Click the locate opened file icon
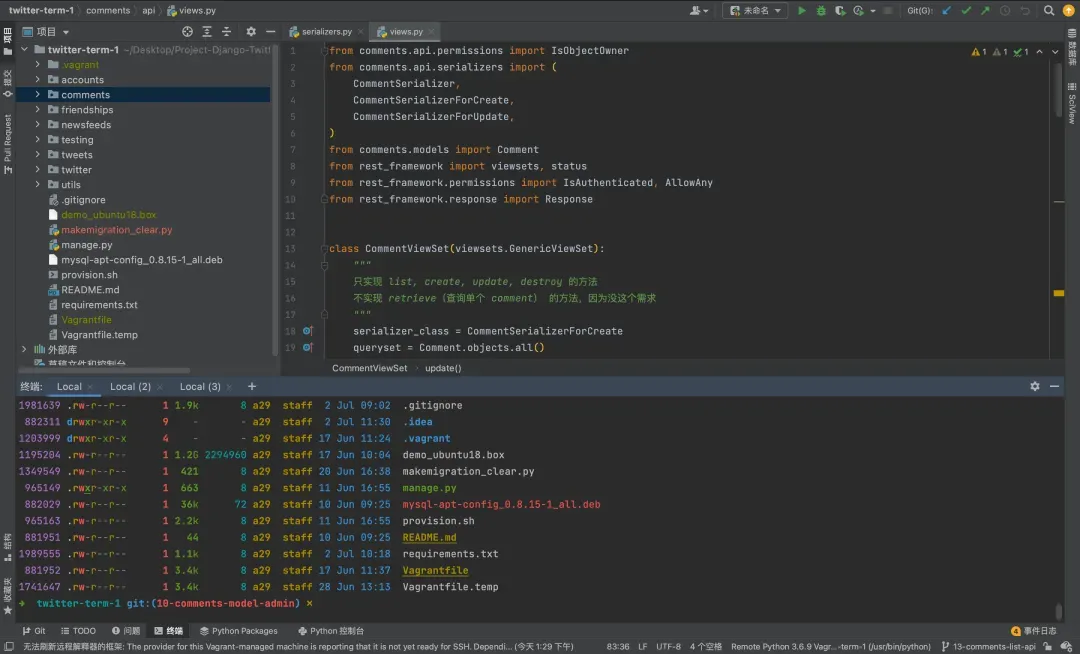 [187, 32]
